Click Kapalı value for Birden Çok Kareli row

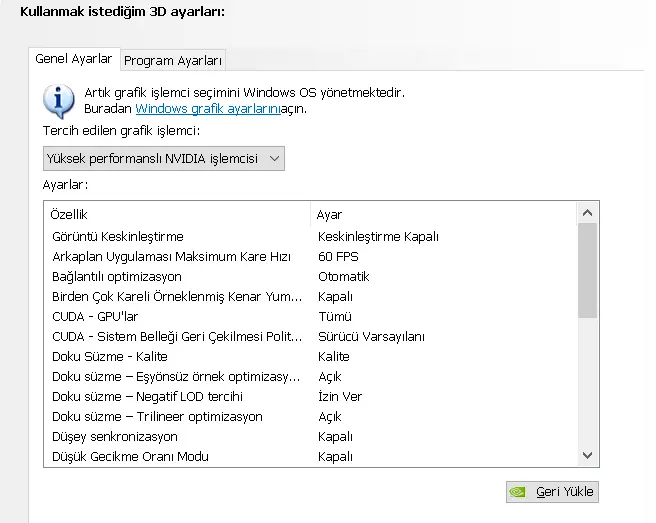(x=335, y=297)
